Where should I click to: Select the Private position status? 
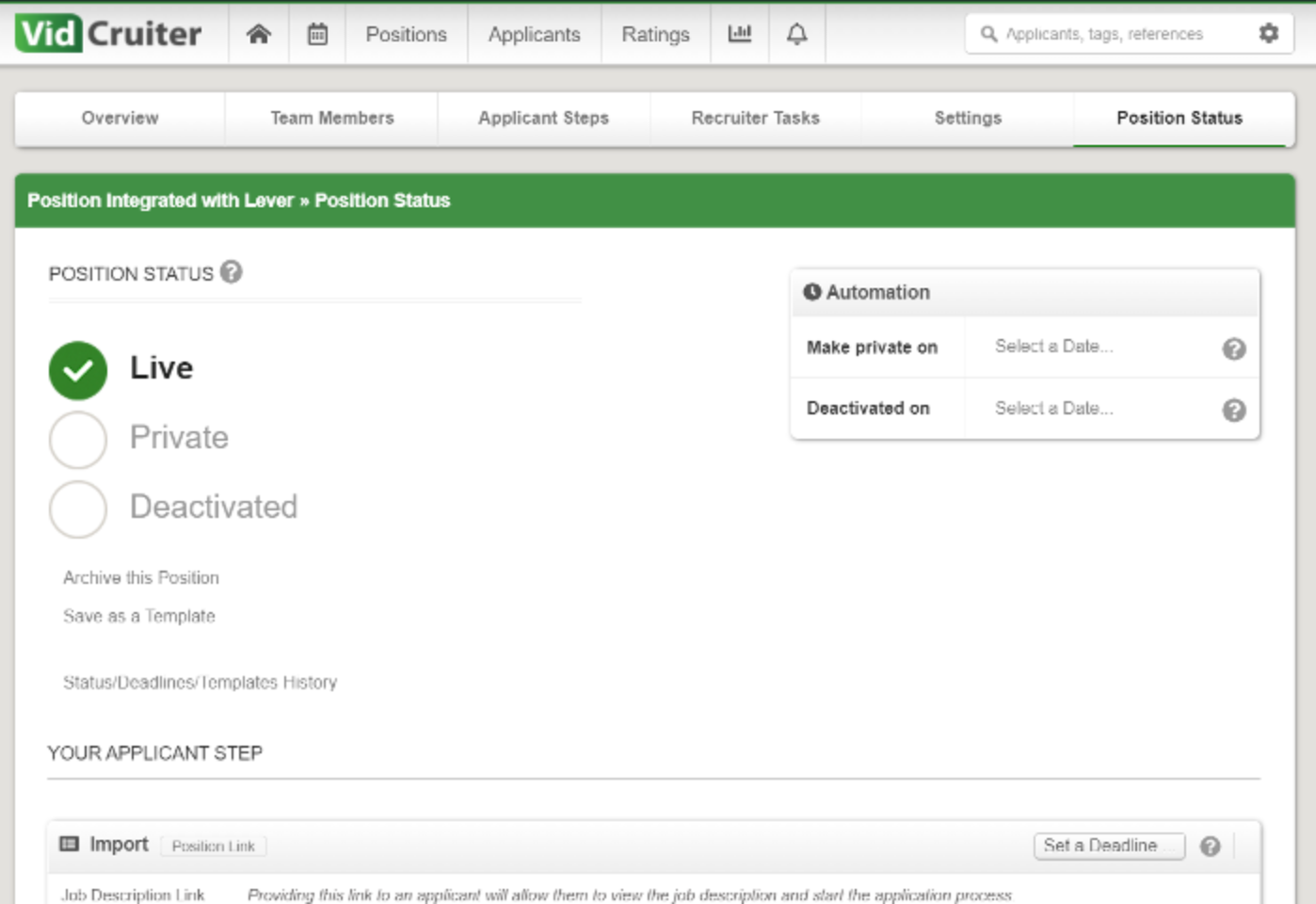(77, 439)
